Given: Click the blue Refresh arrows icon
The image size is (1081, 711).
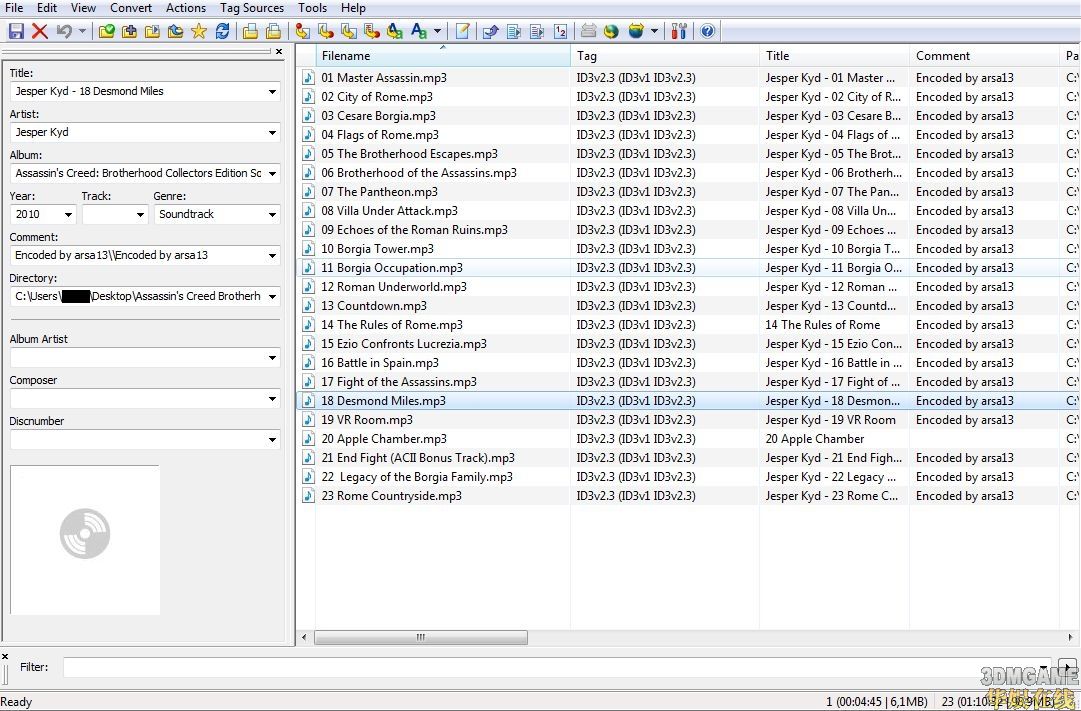Looking at the screenshot, I should tap(222, 31).
